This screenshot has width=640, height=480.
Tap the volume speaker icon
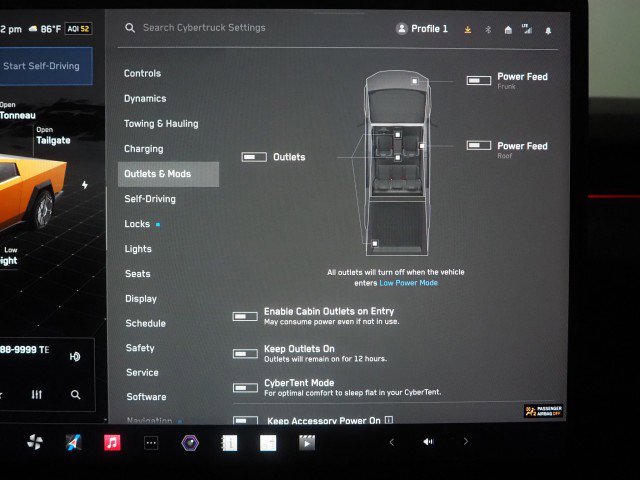[428, 442]
